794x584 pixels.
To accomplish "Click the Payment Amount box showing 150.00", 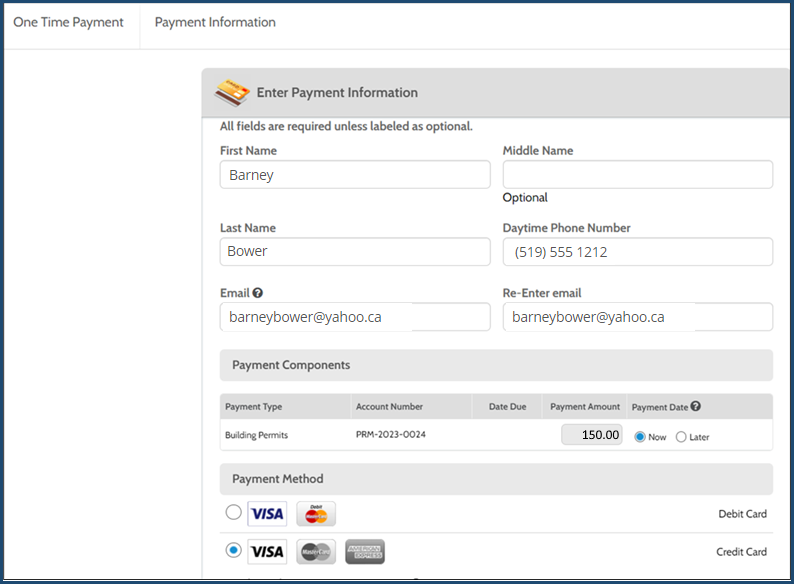I will (591, 435).
